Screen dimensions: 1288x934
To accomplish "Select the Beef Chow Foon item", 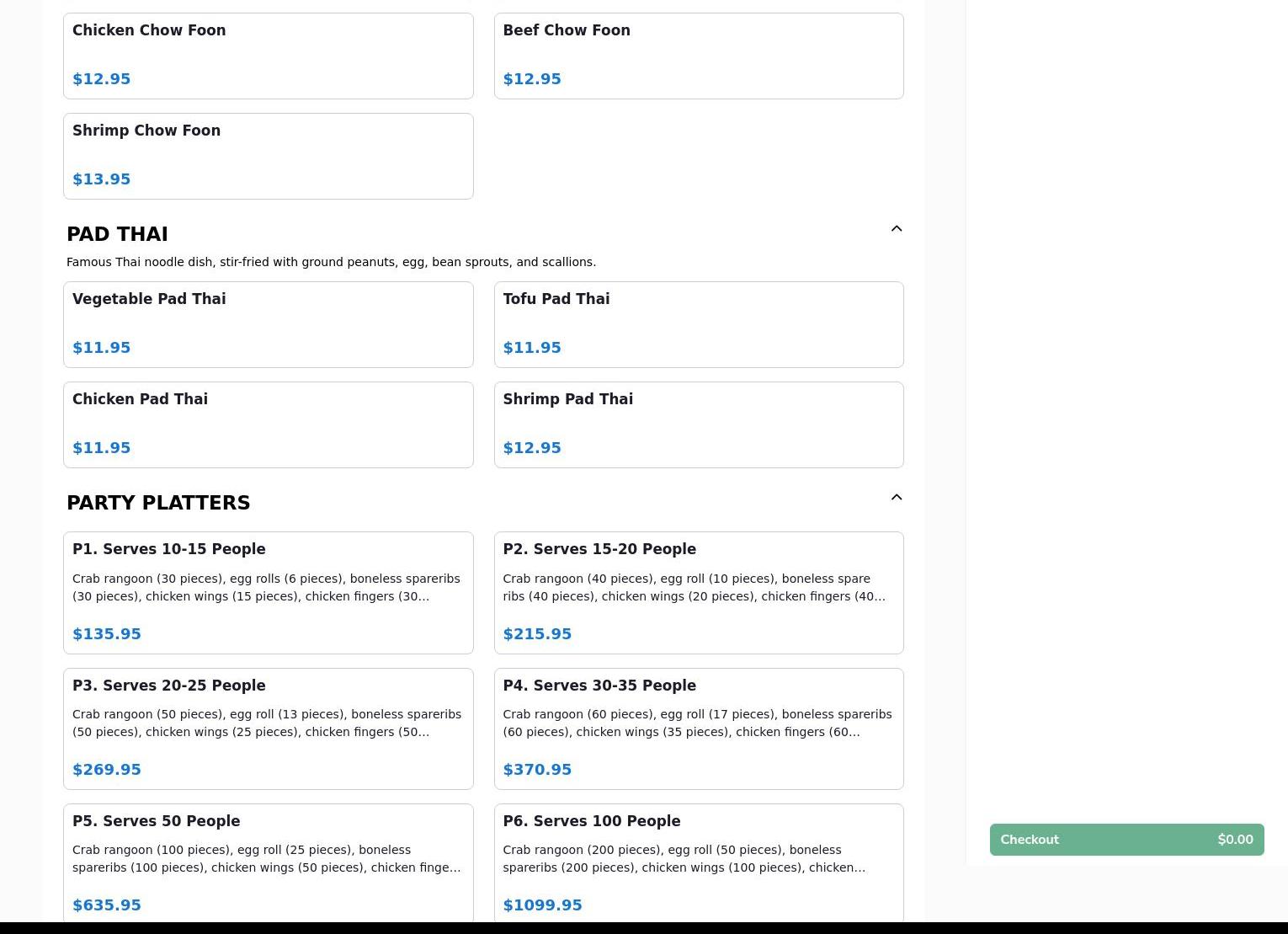I will pos(699,56).
